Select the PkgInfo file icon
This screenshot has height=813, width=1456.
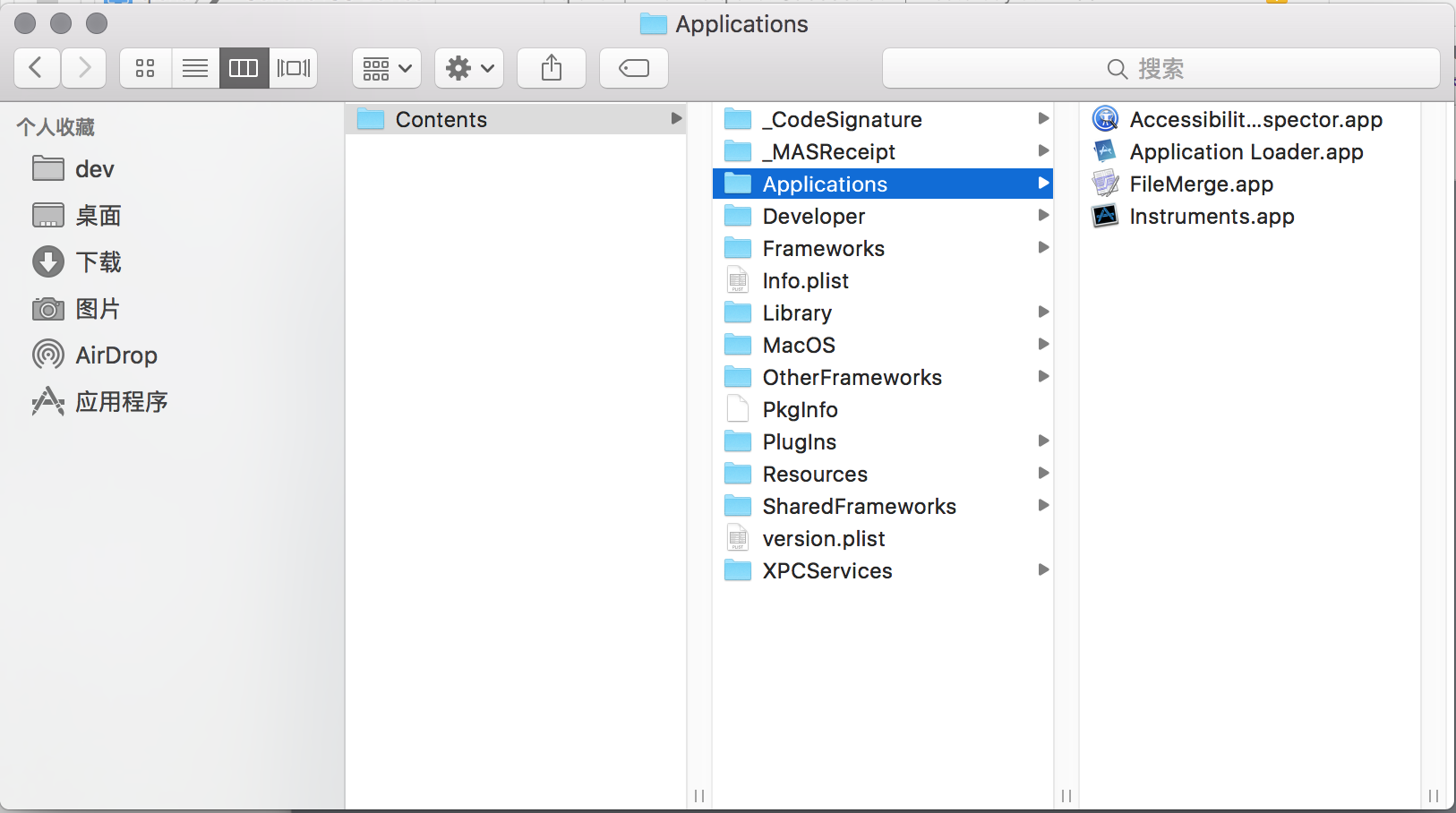click(738, 409)
